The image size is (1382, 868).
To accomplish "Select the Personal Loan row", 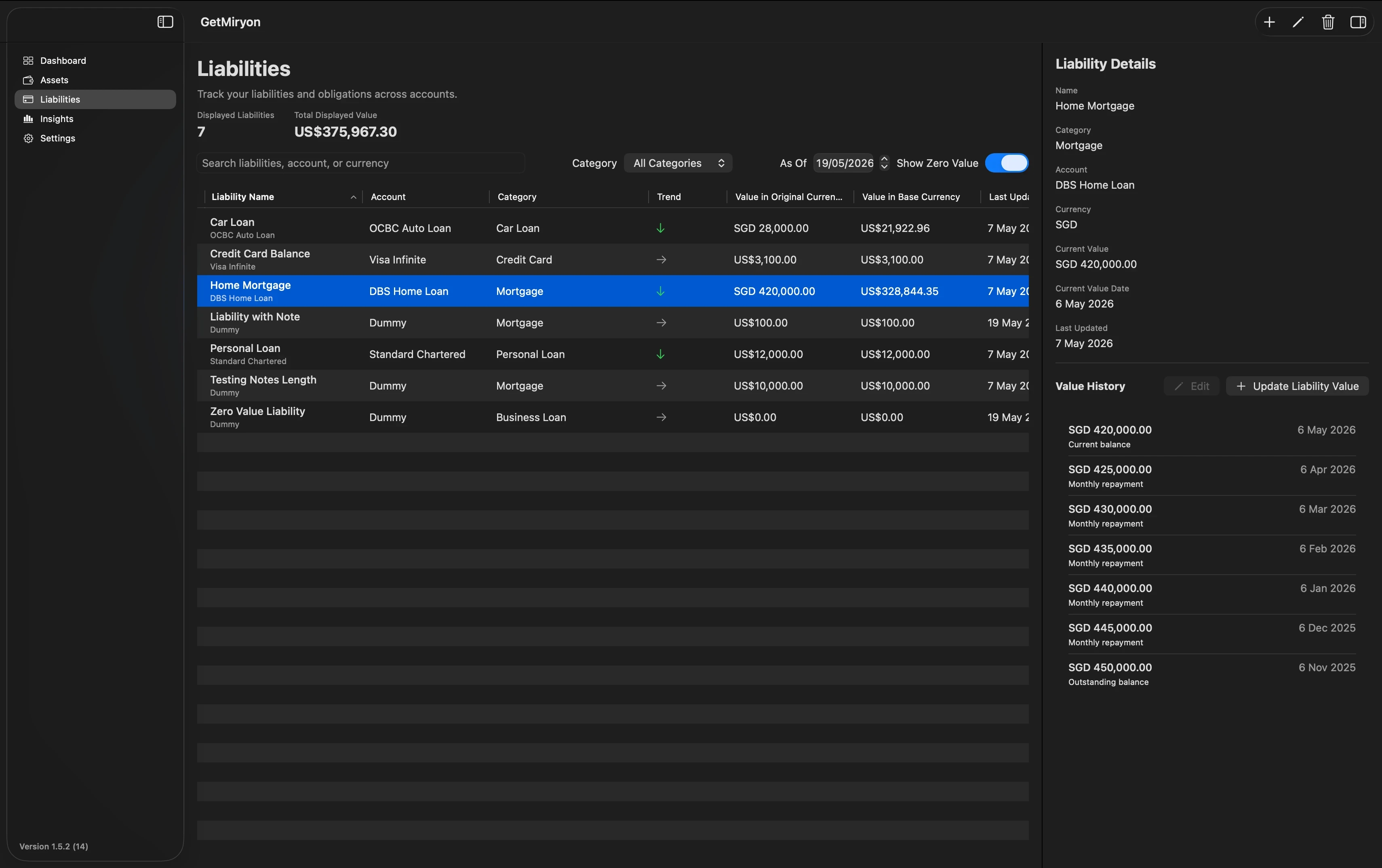I will click(613, 354).
